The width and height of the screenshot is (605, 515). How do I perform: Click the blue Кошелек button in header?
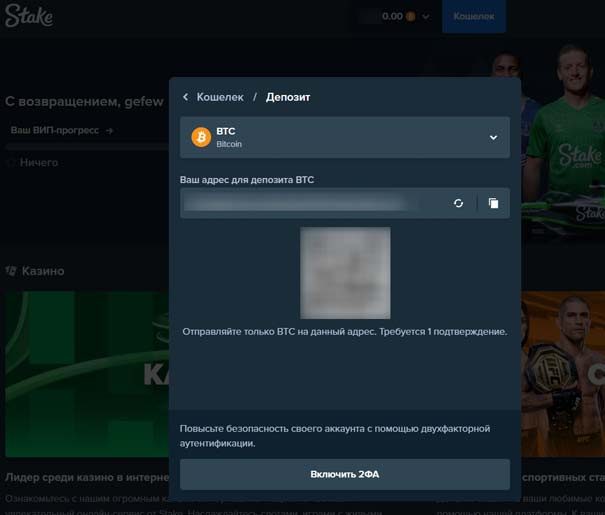[473, 17]
